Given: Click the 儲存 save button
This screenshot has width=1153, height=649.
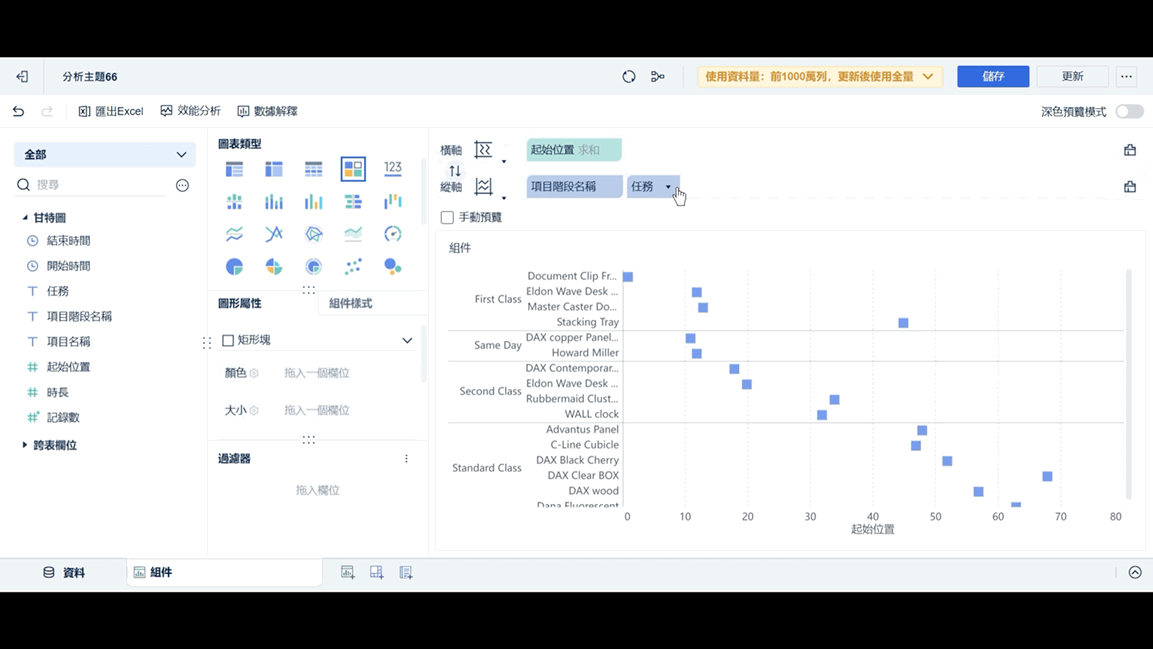Looking at the screenshot, I should 992,76.
